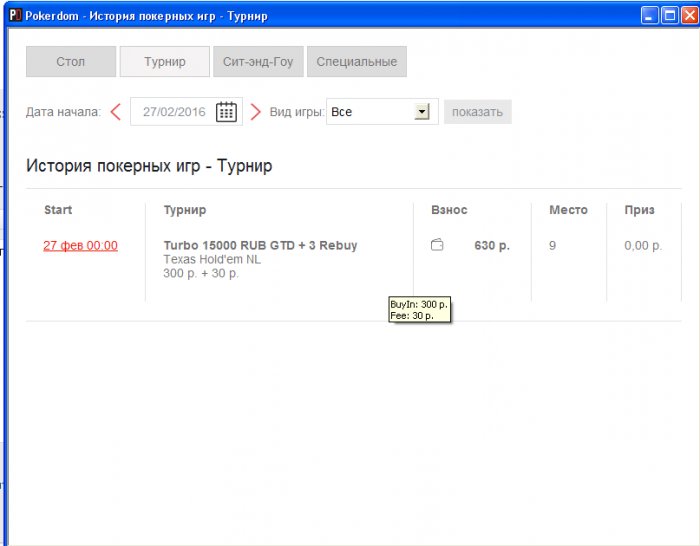The width and height of the screenshot is (700, 546).
Task: Click the Texas Hold'em NL game type text
Action: point(212,259)
